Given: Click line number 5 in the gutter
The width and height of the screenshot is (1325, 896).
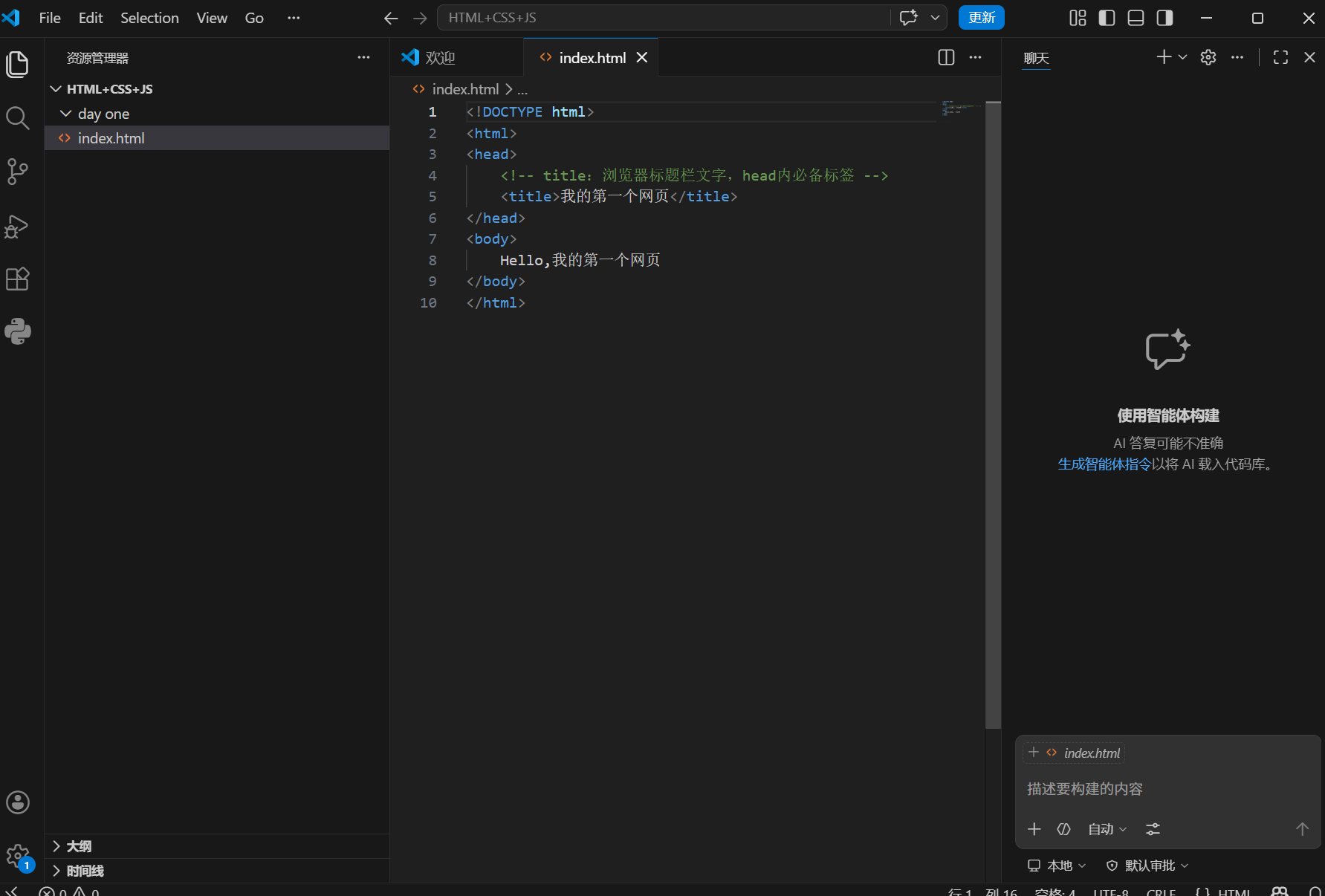Looking at the screenshot, I should click(433, 197).
